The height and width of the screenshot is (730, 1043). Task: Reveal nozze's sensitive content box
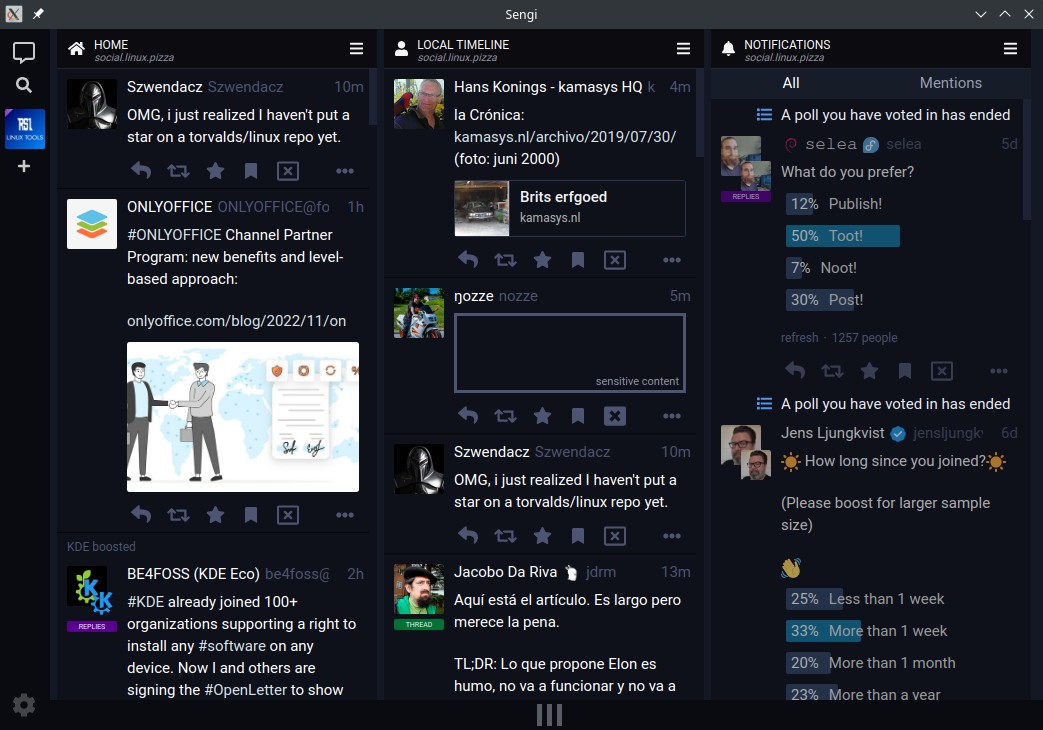pos(569,353)
